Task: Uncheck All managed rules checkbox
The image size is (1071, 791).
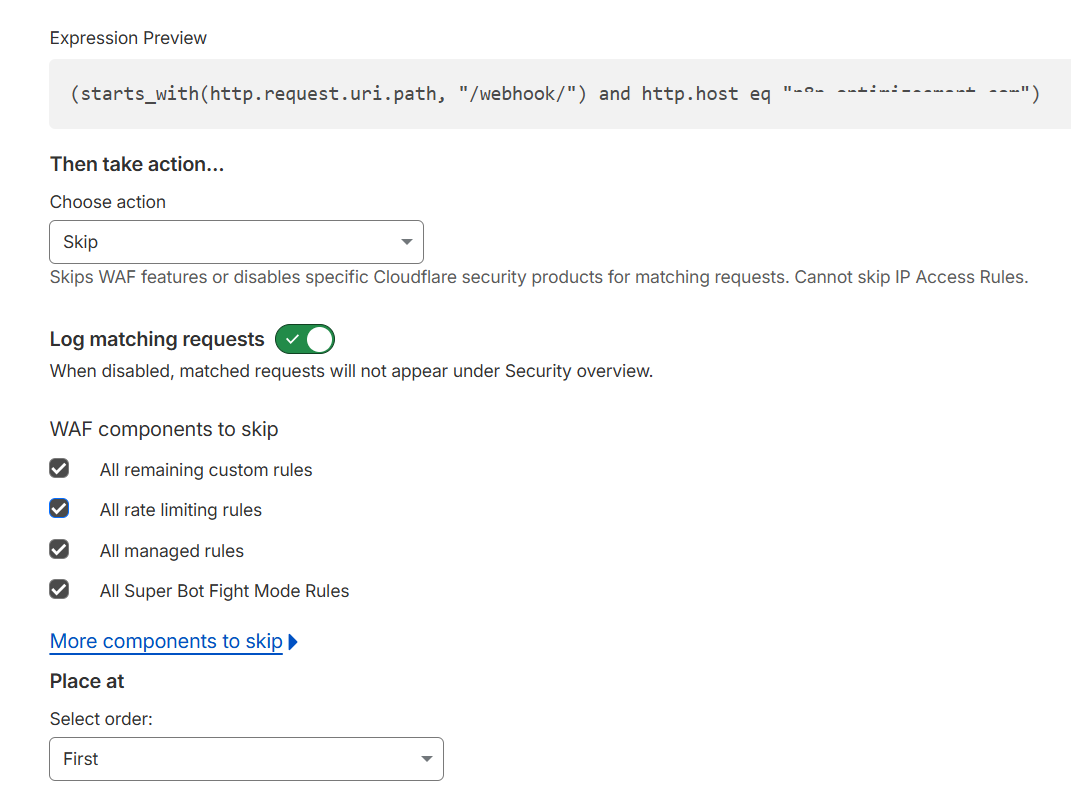Action: (x=59, y=550)
